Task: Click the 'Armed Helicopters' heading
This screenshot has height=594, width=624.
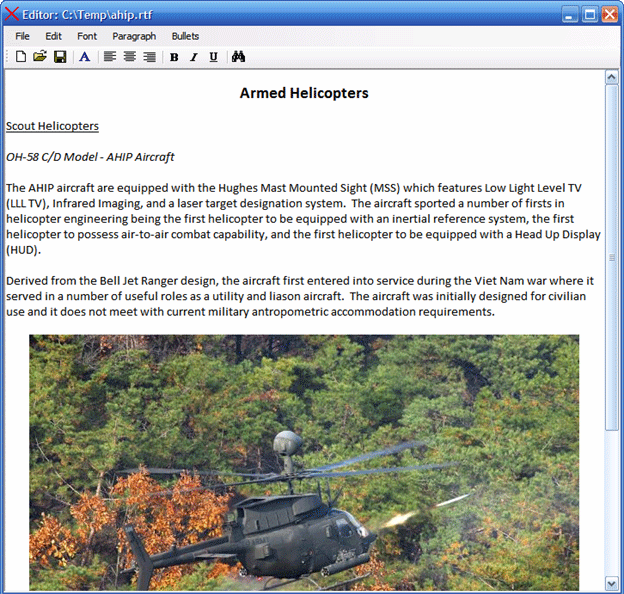Action: coord(304,93)
